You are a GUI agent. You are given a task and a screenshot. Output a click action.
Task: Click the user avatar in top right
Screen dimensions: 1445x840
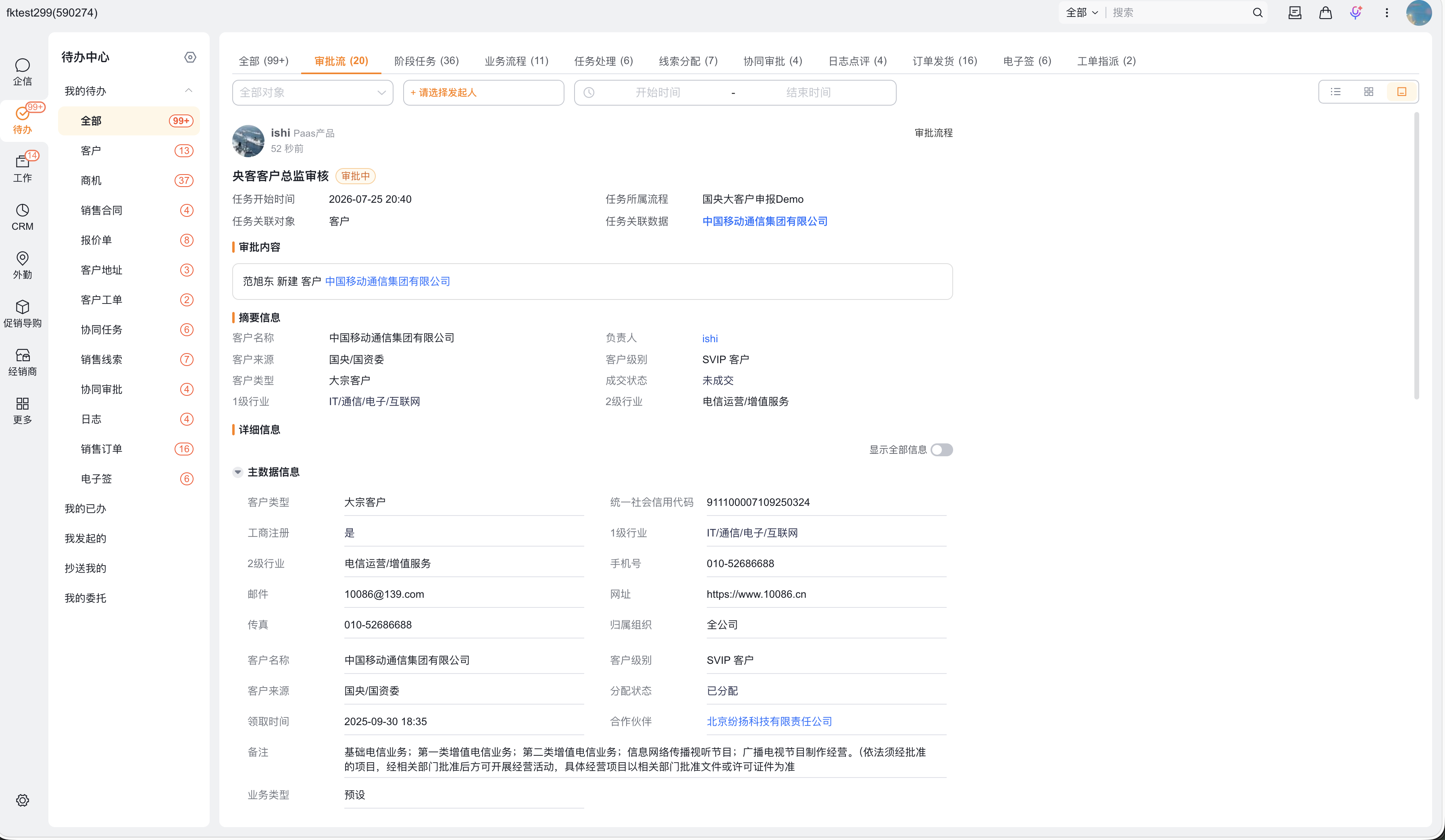click(1419, 12)
